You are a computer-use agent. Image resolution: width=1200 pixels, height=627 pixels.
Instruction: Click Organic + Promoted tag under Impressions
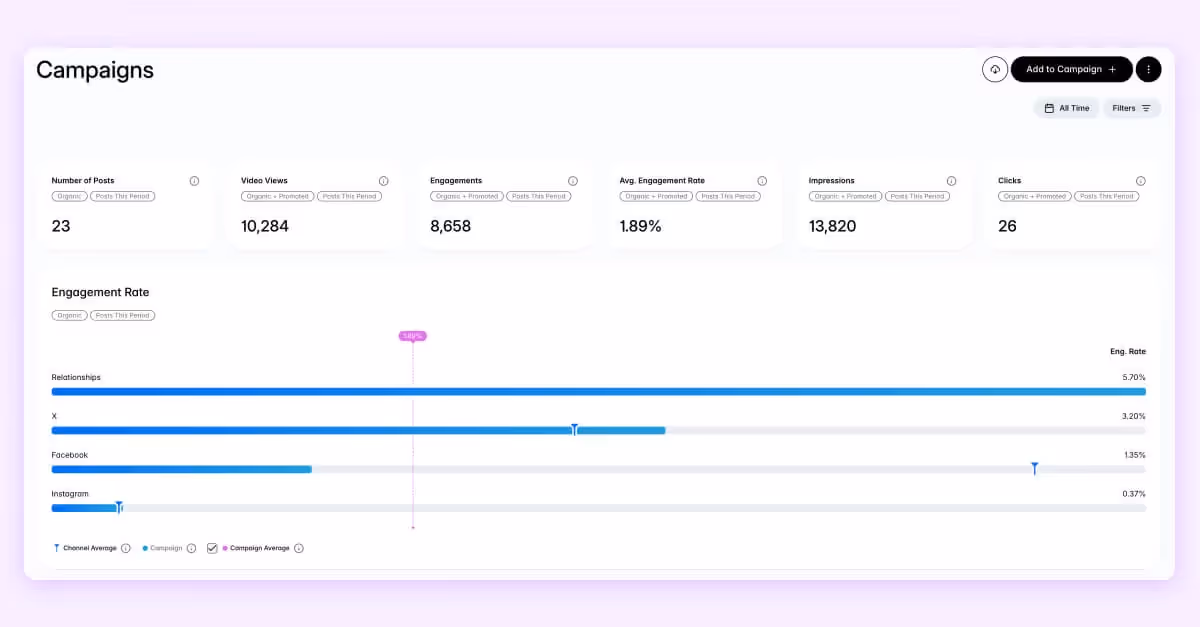(845, 196)
